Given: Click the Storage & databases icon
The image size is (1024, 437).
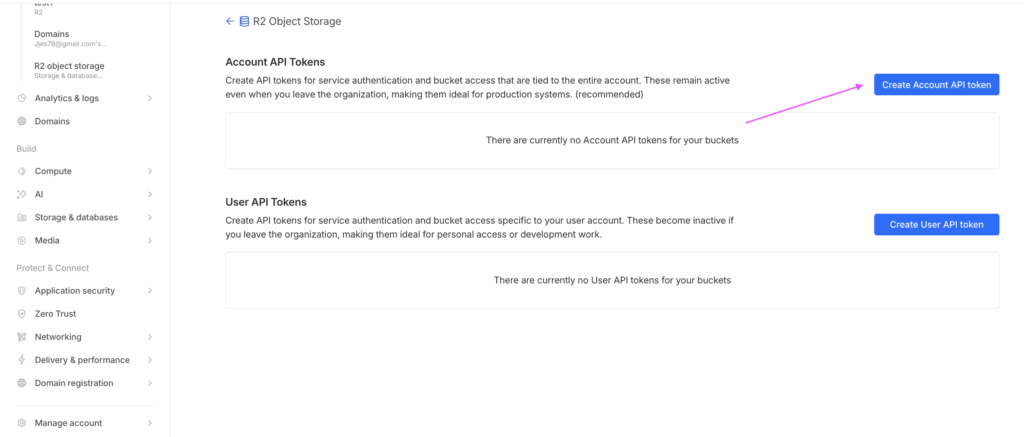Looking at the screenshot, I should 22,217.
